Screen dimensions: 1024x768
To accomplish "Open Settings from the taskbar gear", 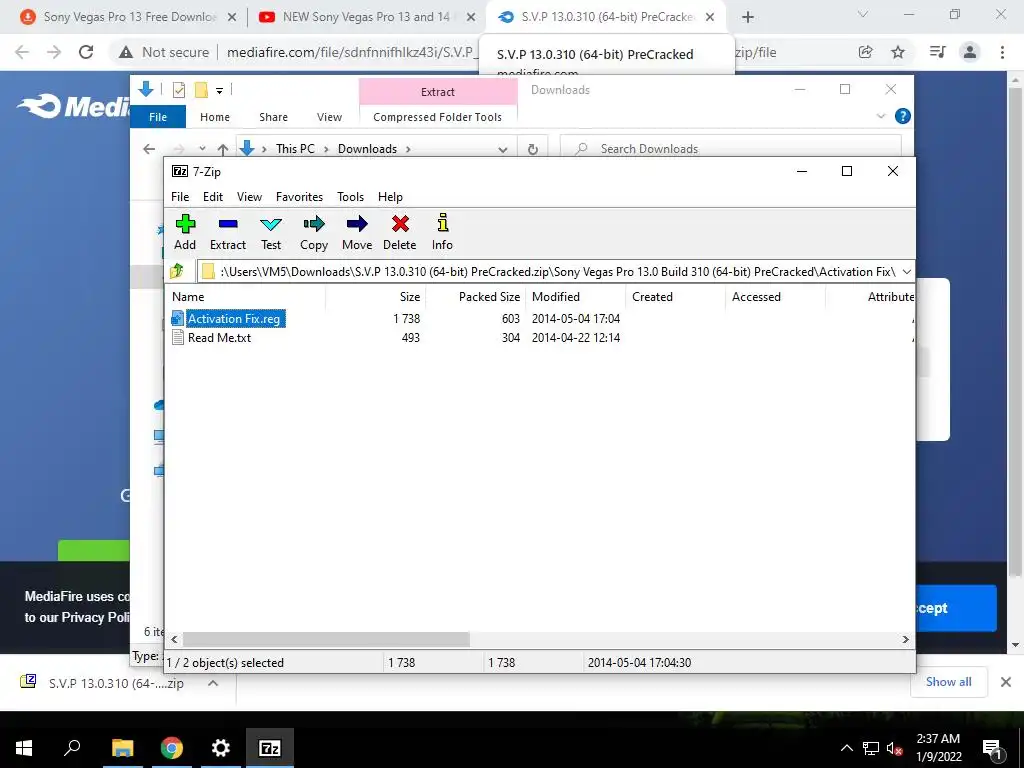I will (x=221, y=748).
